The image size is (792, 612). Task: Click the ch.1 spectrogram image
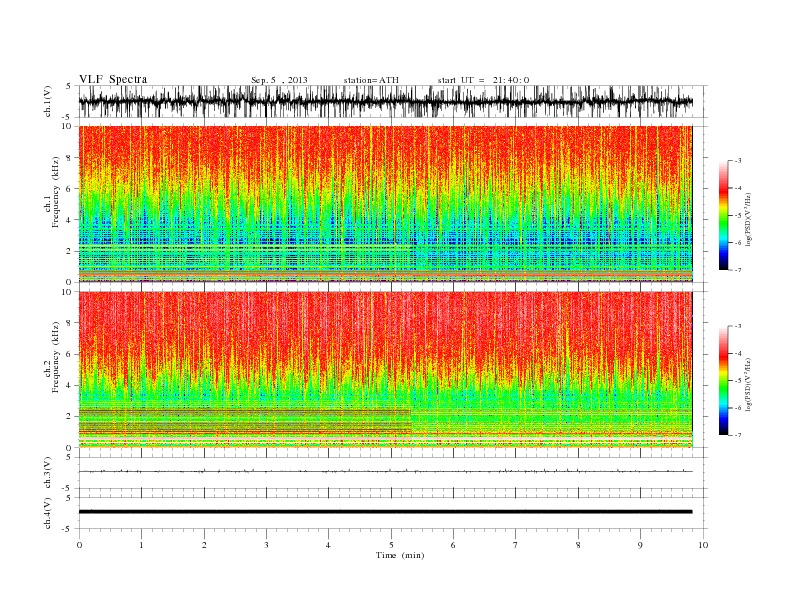[x=385, y=204]
